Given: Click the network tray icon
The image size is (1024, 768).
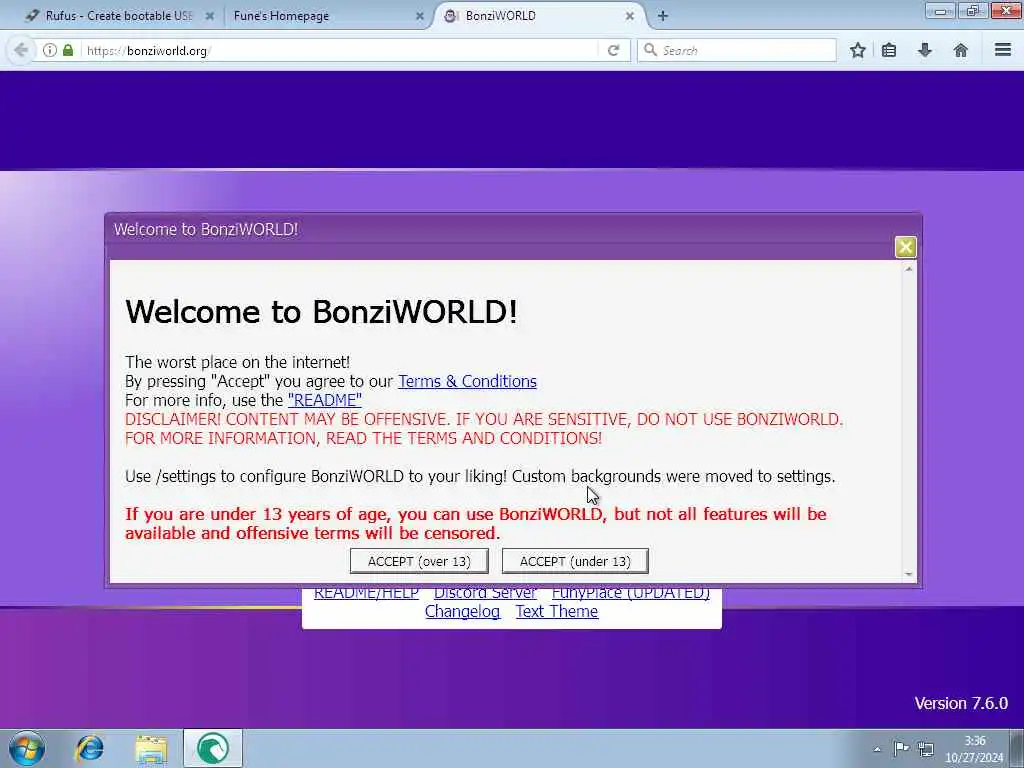Looking at the screenshot, I should pyautogui.click(x=926, y=749).
